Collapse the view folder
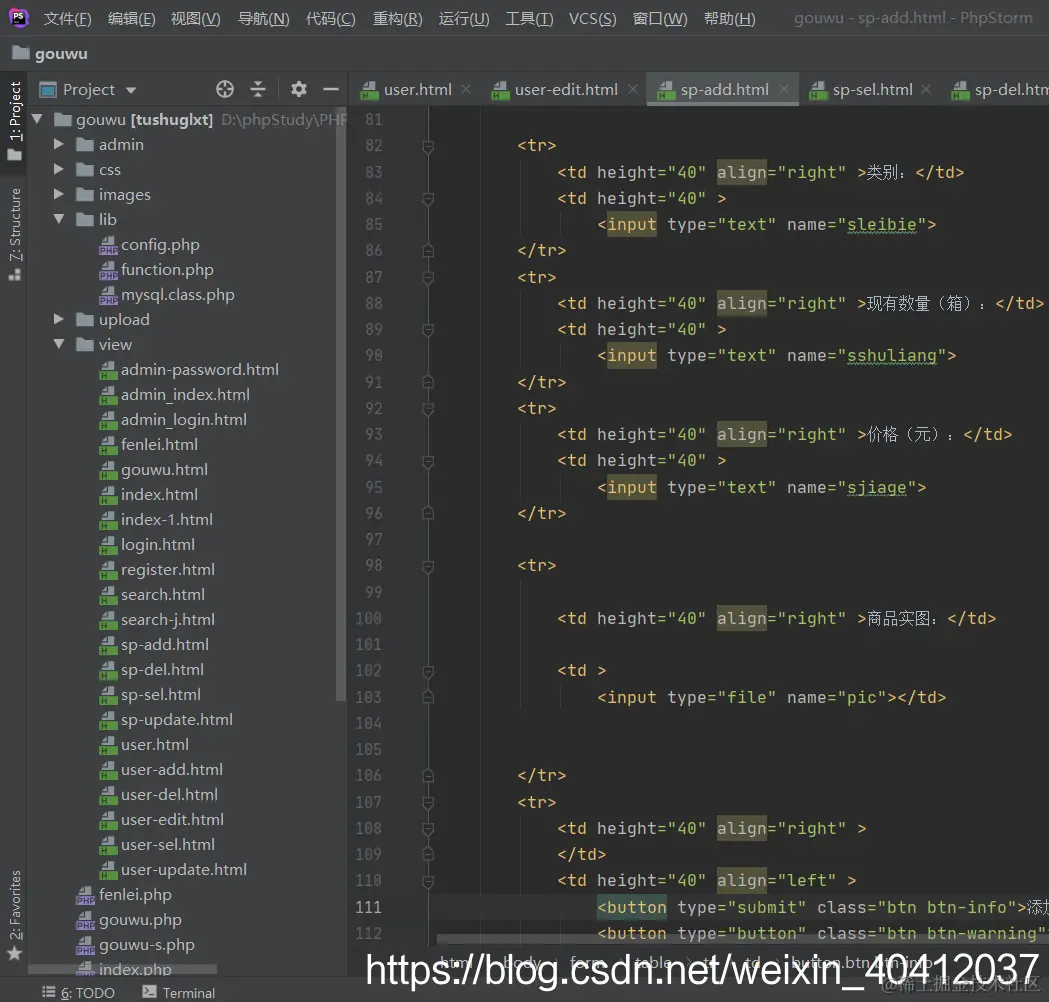This screenshot has height=1002, width=1049. point(59,344)
